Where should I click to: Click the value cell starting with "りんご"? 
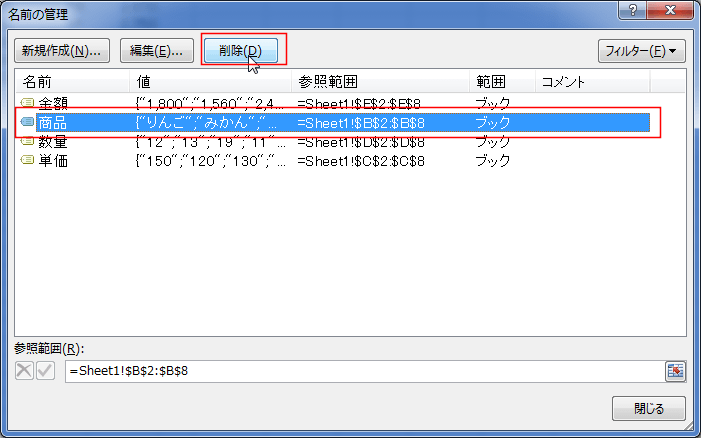pyautogui.click(x=206, y=123)
